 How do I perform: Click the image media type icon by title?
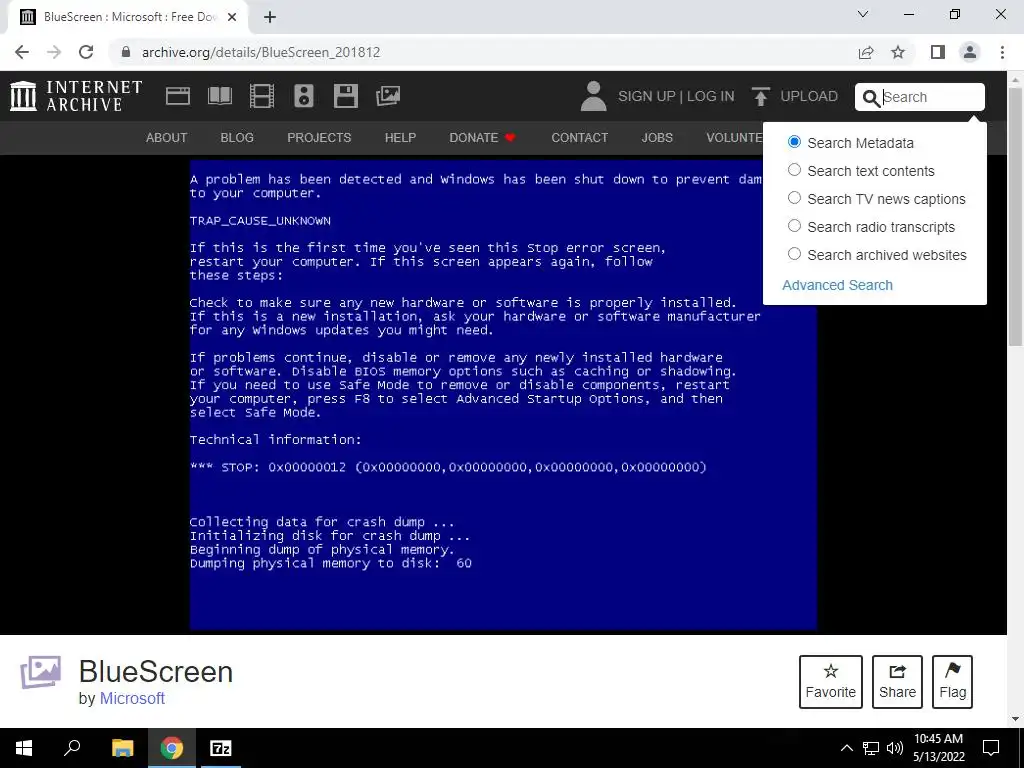pyautogui.click(x=40, y=672)
